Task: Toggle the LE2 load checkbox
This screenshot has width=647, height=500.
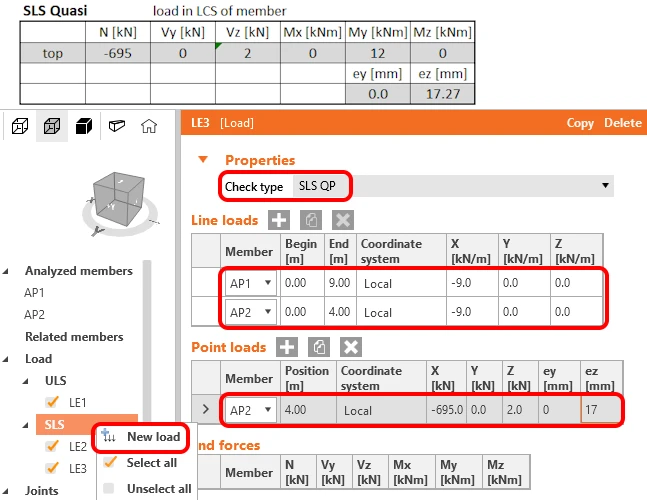Action: click(52, 446)
